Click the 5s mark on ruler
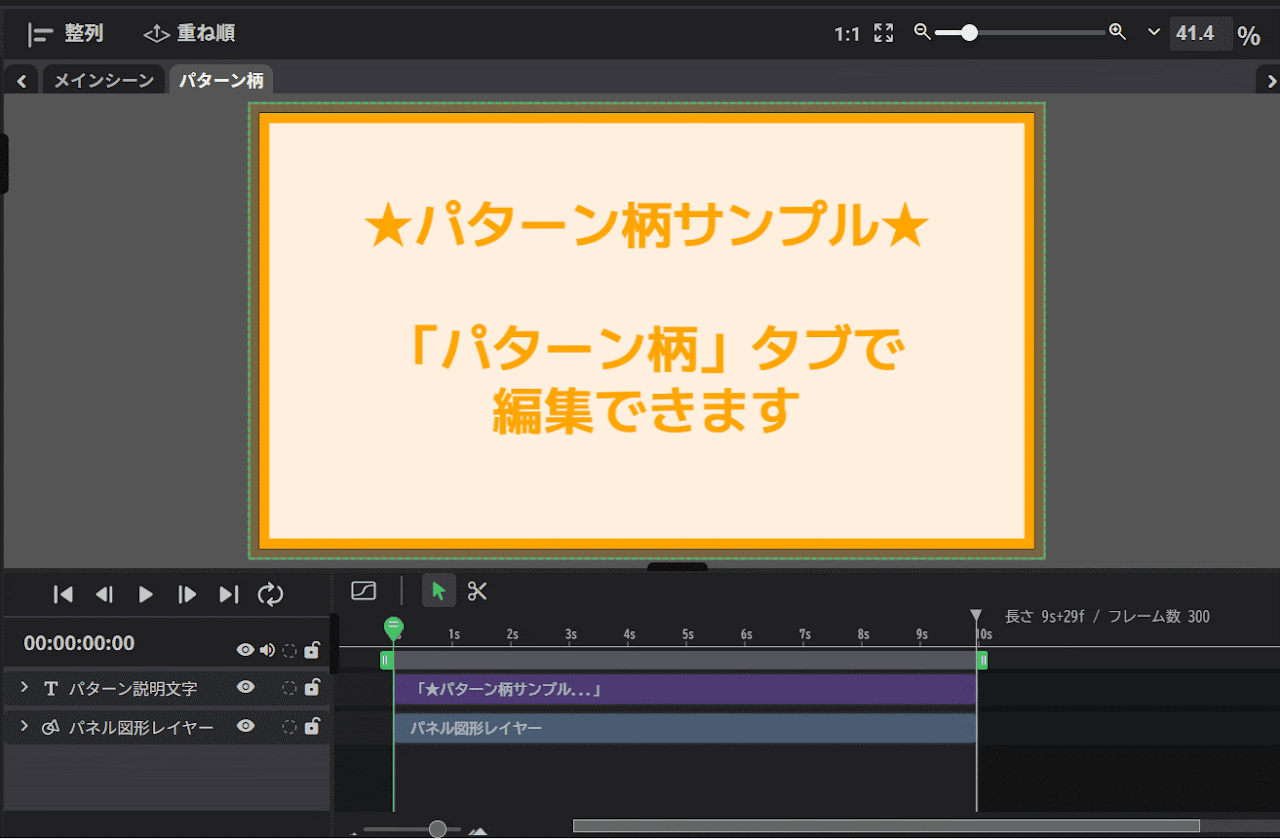 click(688, 635)
